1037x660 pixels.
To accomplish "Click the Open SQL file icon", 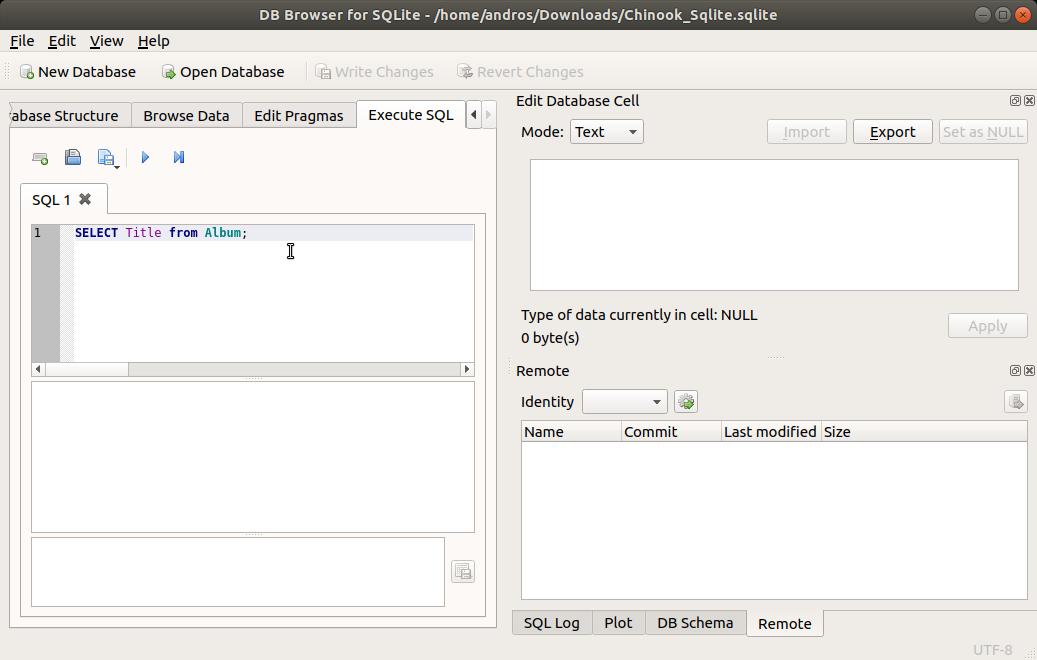I will pos(73,157).
